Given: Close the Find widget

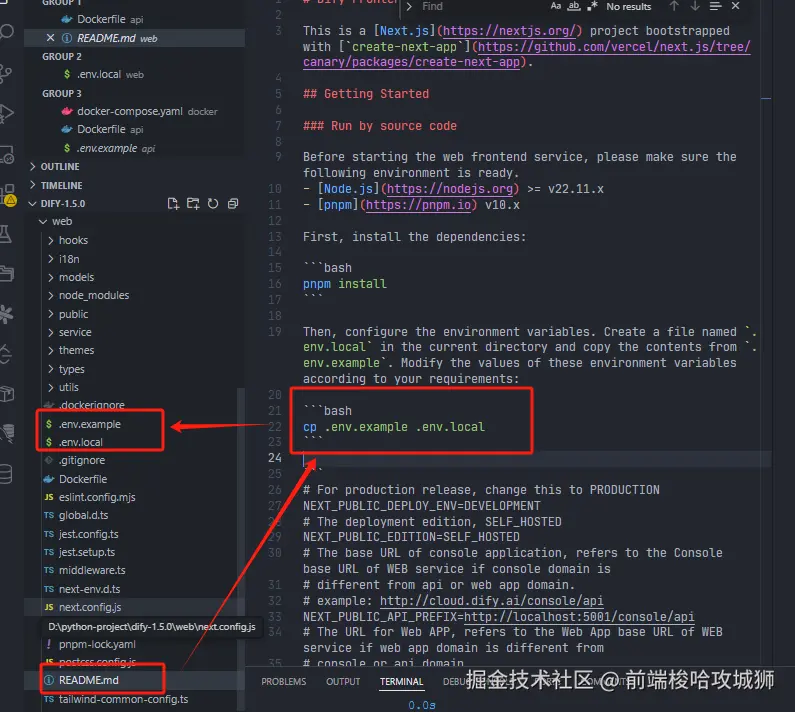Looking at the screenshot, I should [736, 6].
